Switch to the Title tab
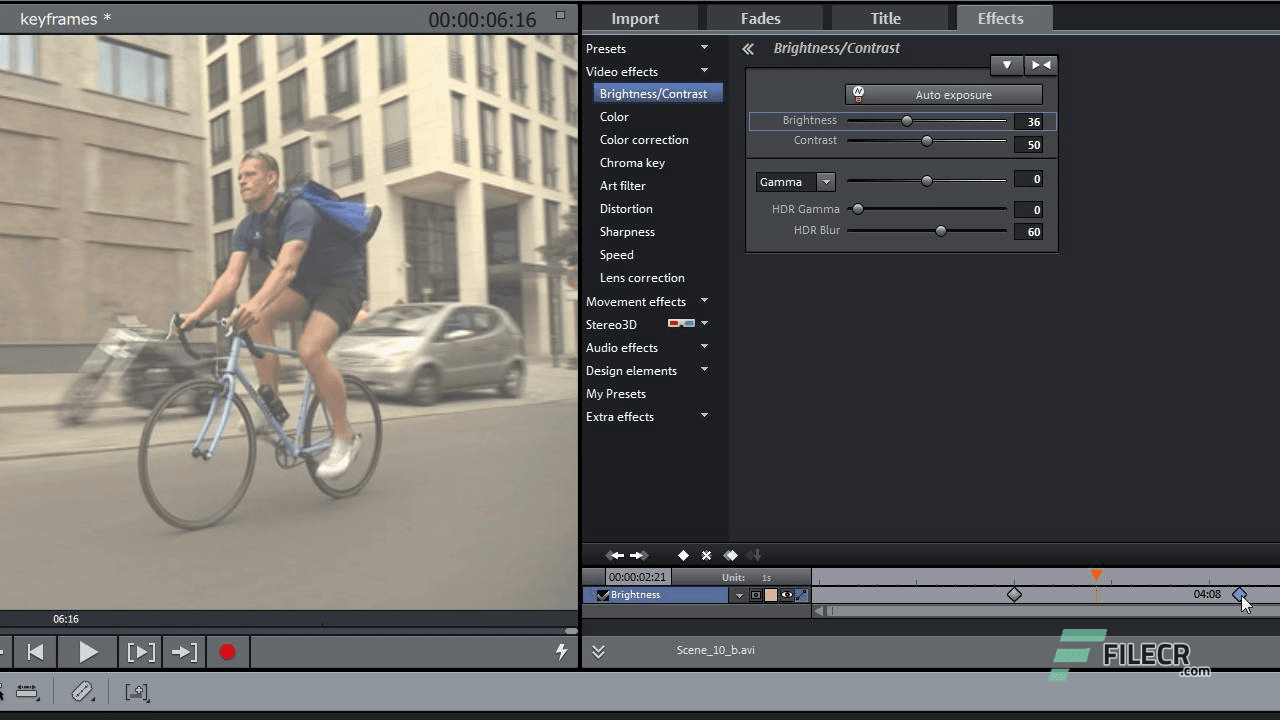Image resolution: width=1280 pixels, height=720 pixels. click(884, 17)
